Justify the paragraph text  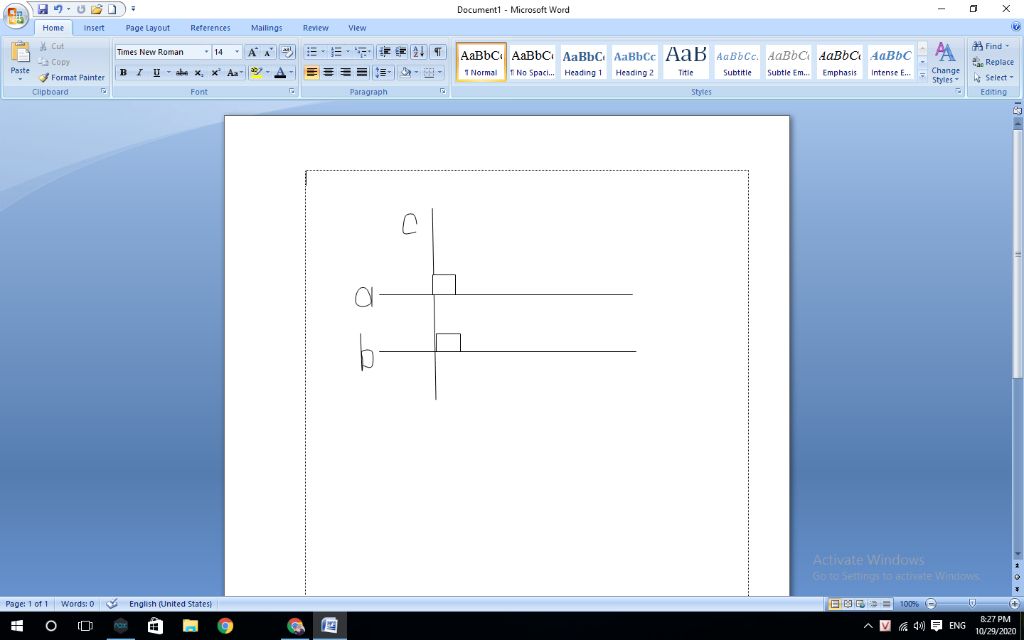coord(362,72)
